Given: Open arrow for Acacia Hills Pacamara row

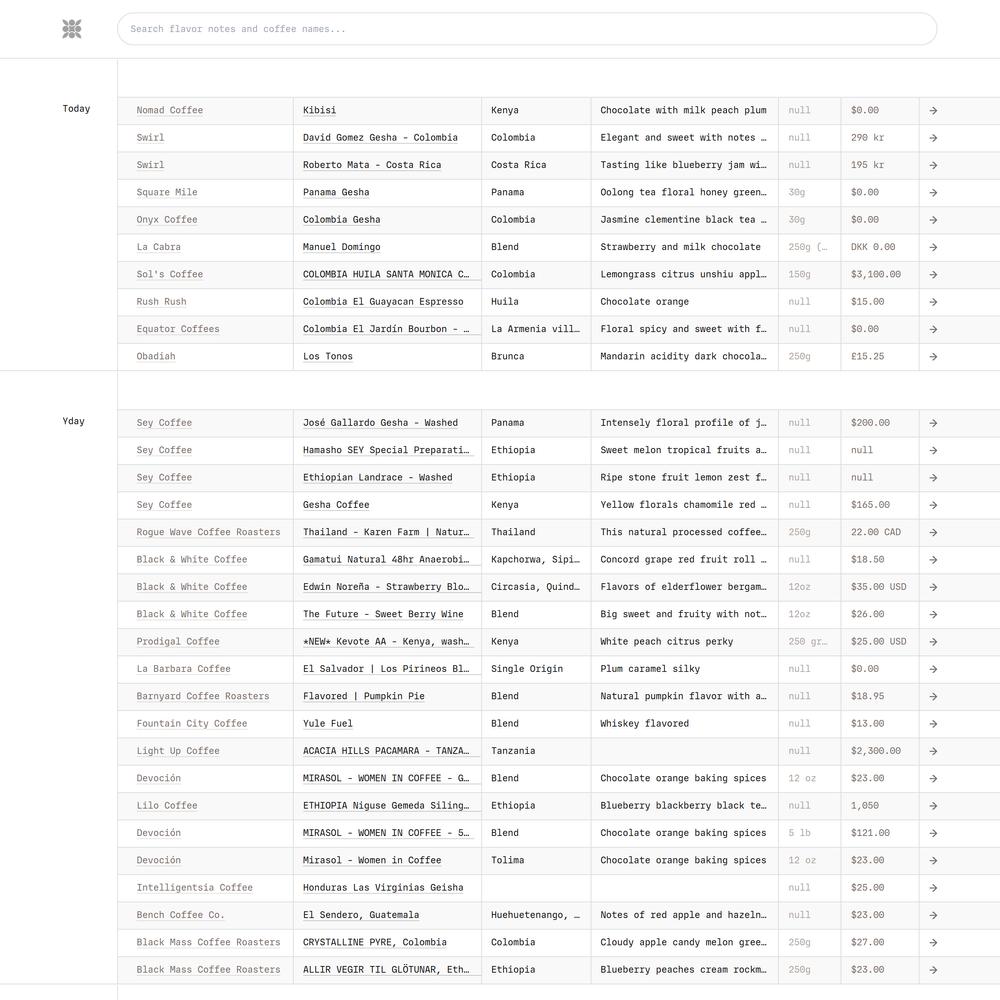Looking at the screenshot, I should pos(933,752).
